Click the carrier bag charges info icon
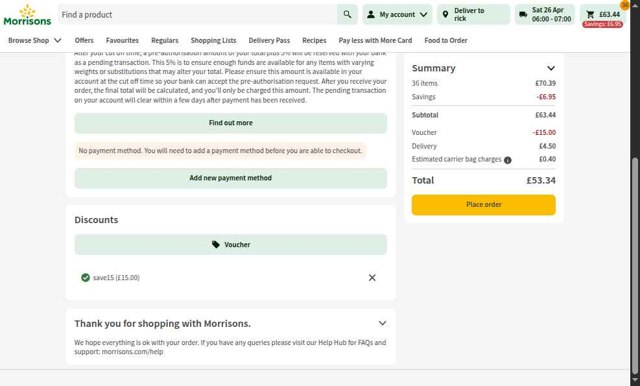Viewport: 640px width, 386px height. pos(507,160)
